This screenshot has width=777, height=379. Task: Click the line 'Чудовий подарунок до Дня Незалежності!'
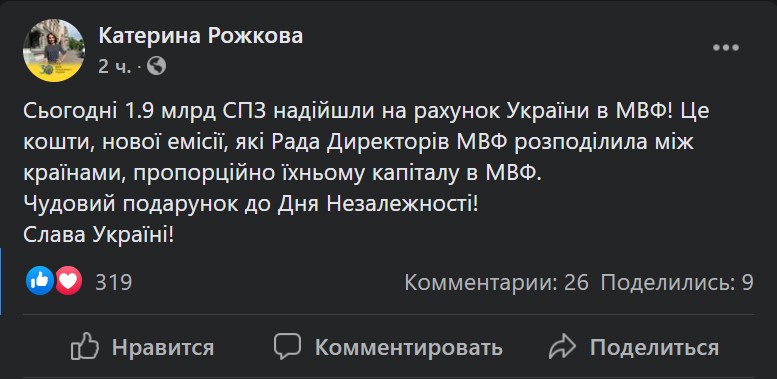coord(251,204)
